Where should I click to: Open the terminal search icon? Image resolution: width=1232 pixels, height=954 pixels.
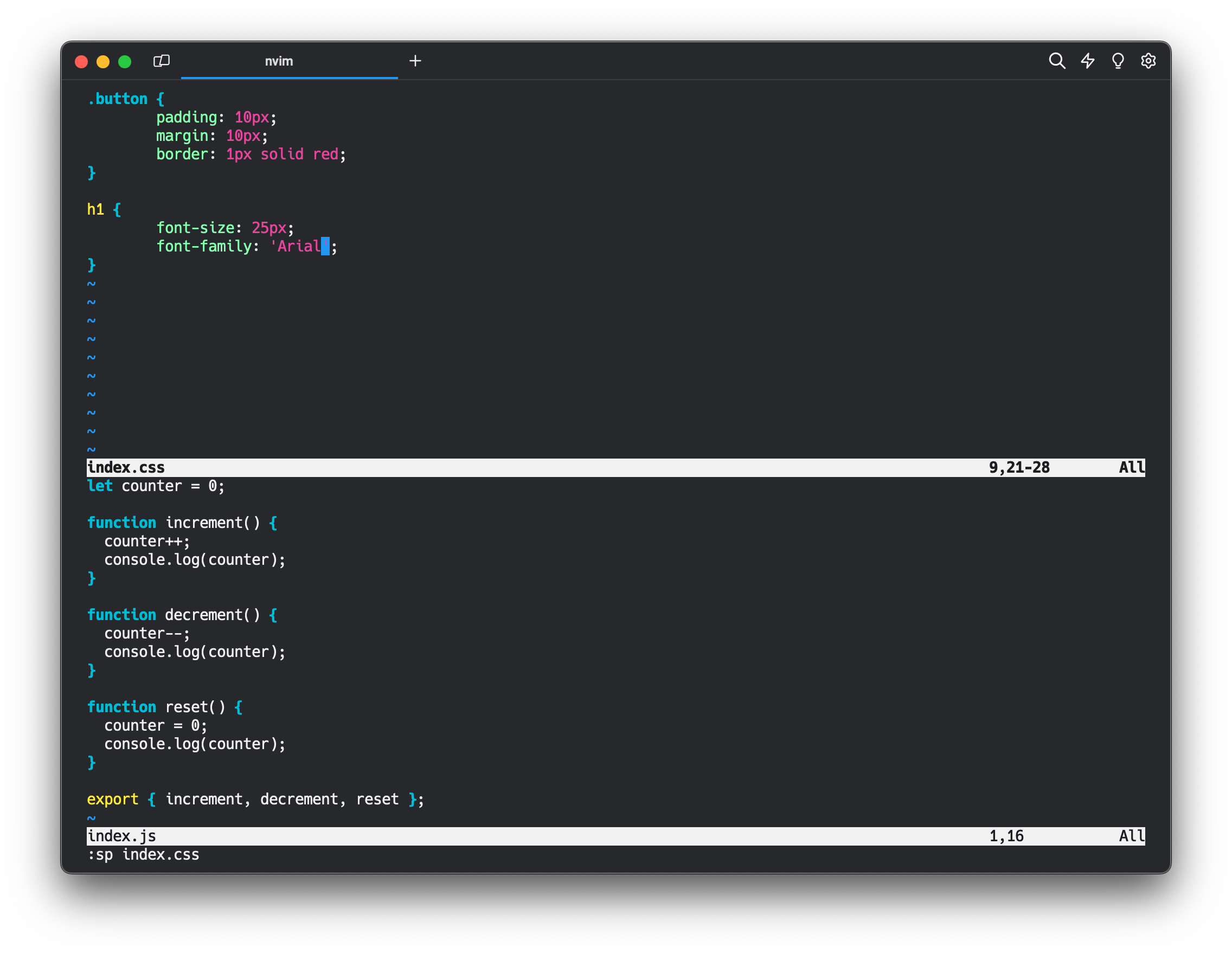(1056, 61)
